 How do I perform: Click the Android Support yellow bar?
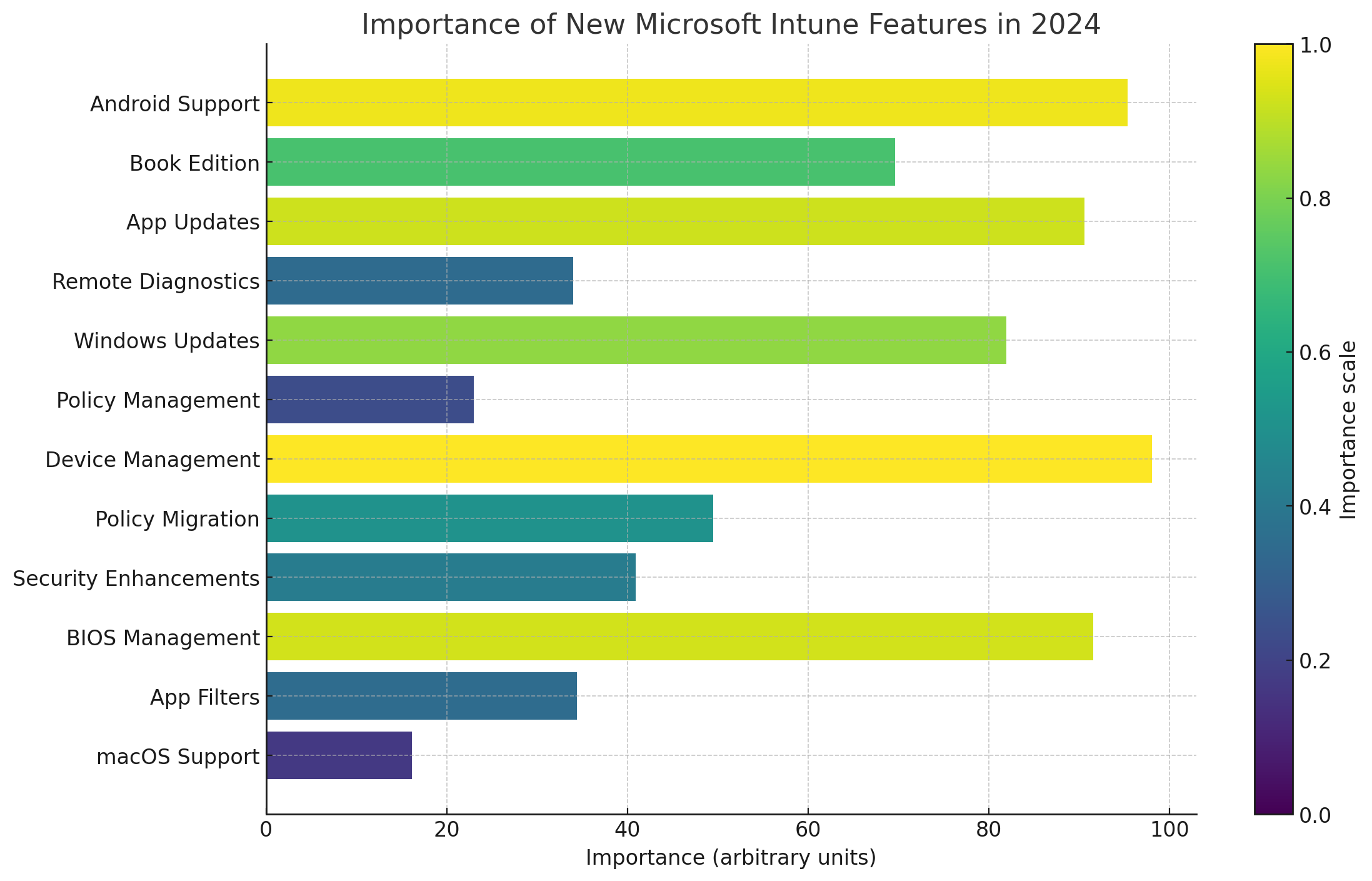coord(696,103)
